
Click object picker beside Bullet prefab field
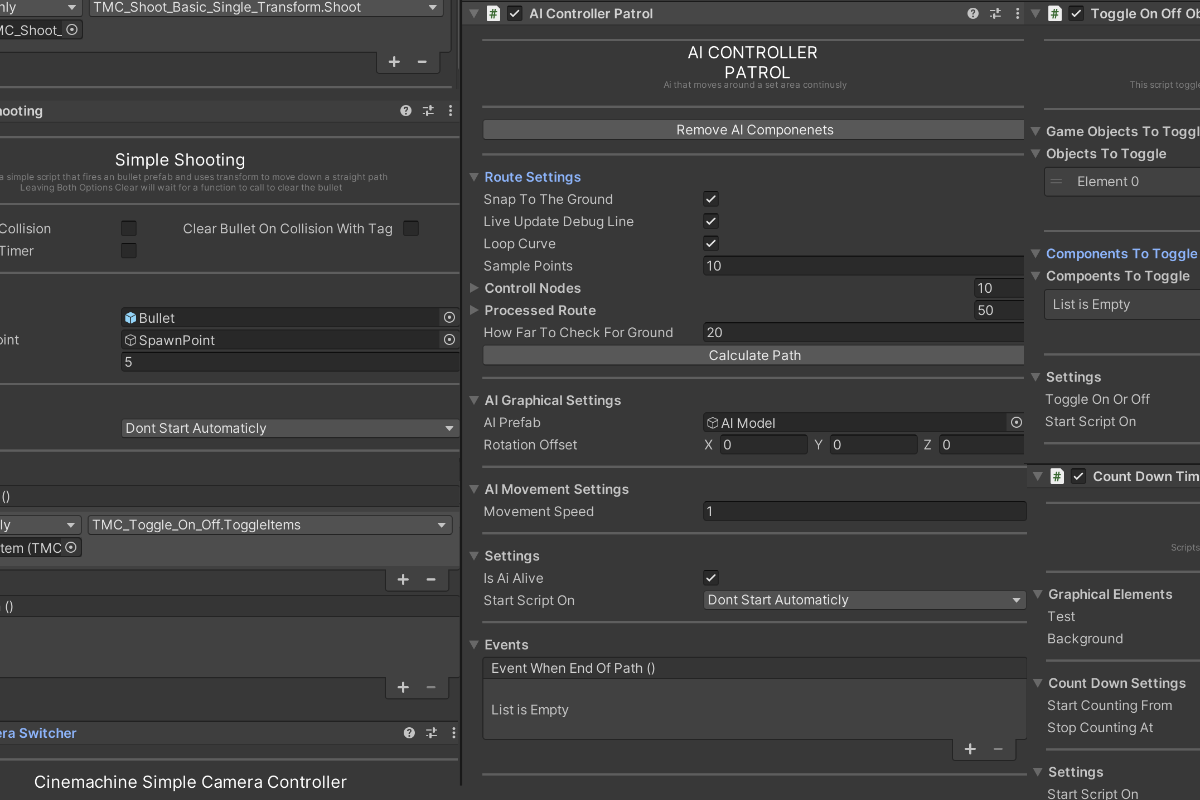[x=449, y=317]
